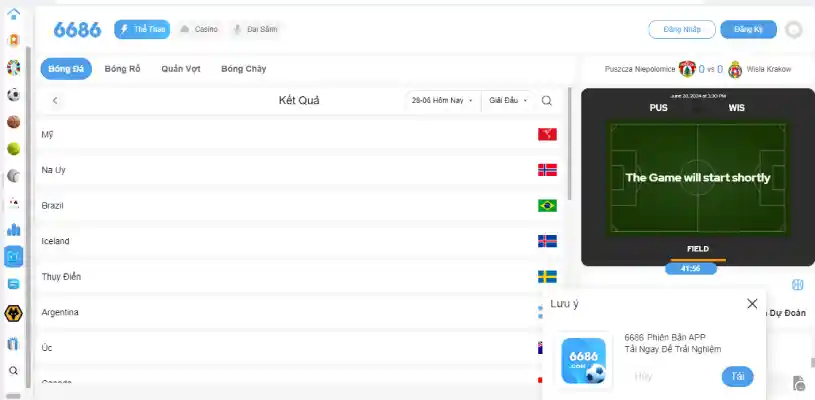Open the blue card icon below results icon
The image size is (815, 400).
pos(14,284)
